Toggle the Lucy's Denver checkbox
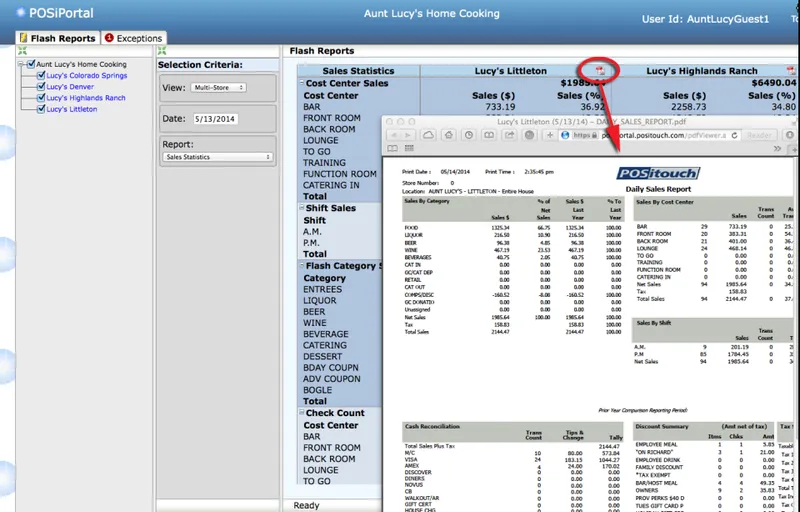This screenshot has height=512, width=800. [x=41, y=87]
